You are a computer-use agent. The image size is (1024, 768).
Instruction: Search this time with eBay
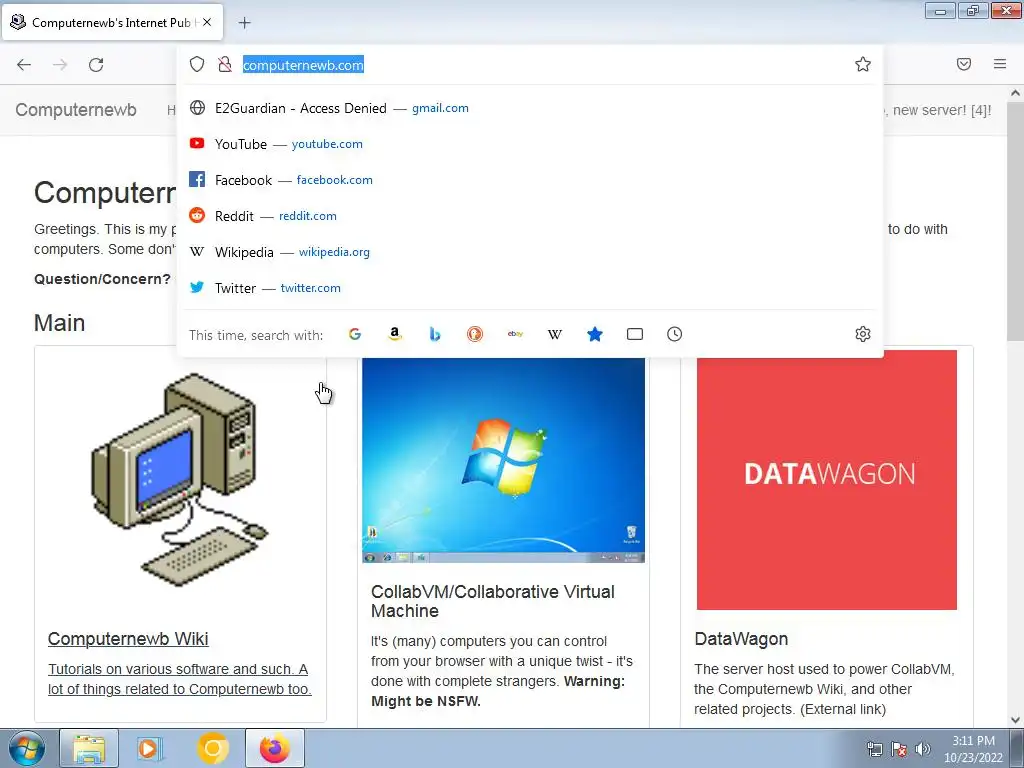coord(515,334)
